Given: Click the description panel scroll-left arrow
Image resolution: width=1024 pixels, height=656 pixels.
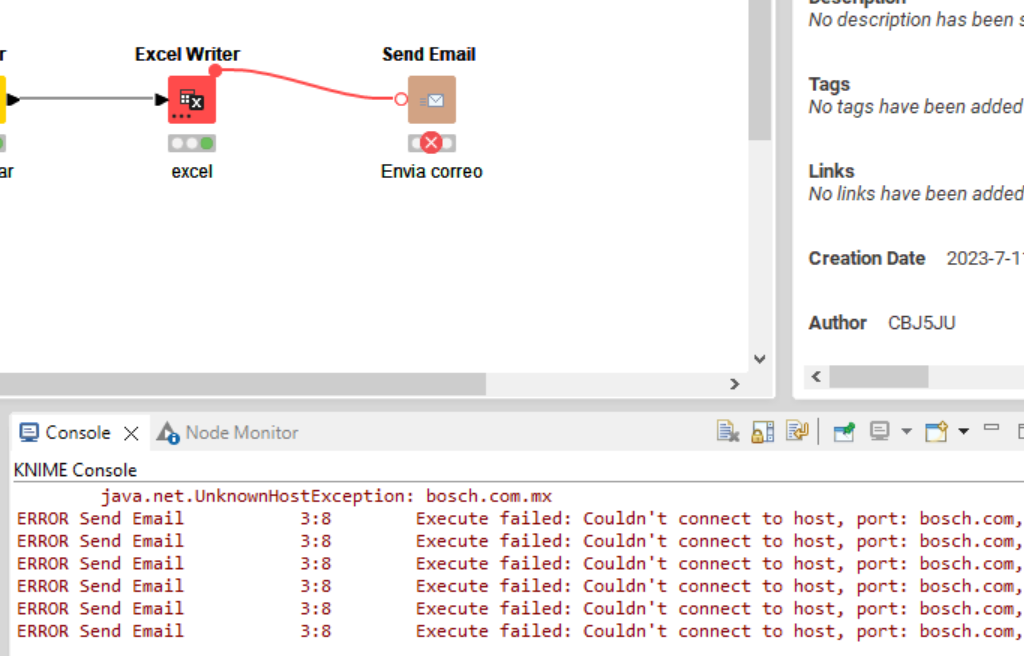Looking at the screenshot, I should pyautogui.click(x=816, y=376).
